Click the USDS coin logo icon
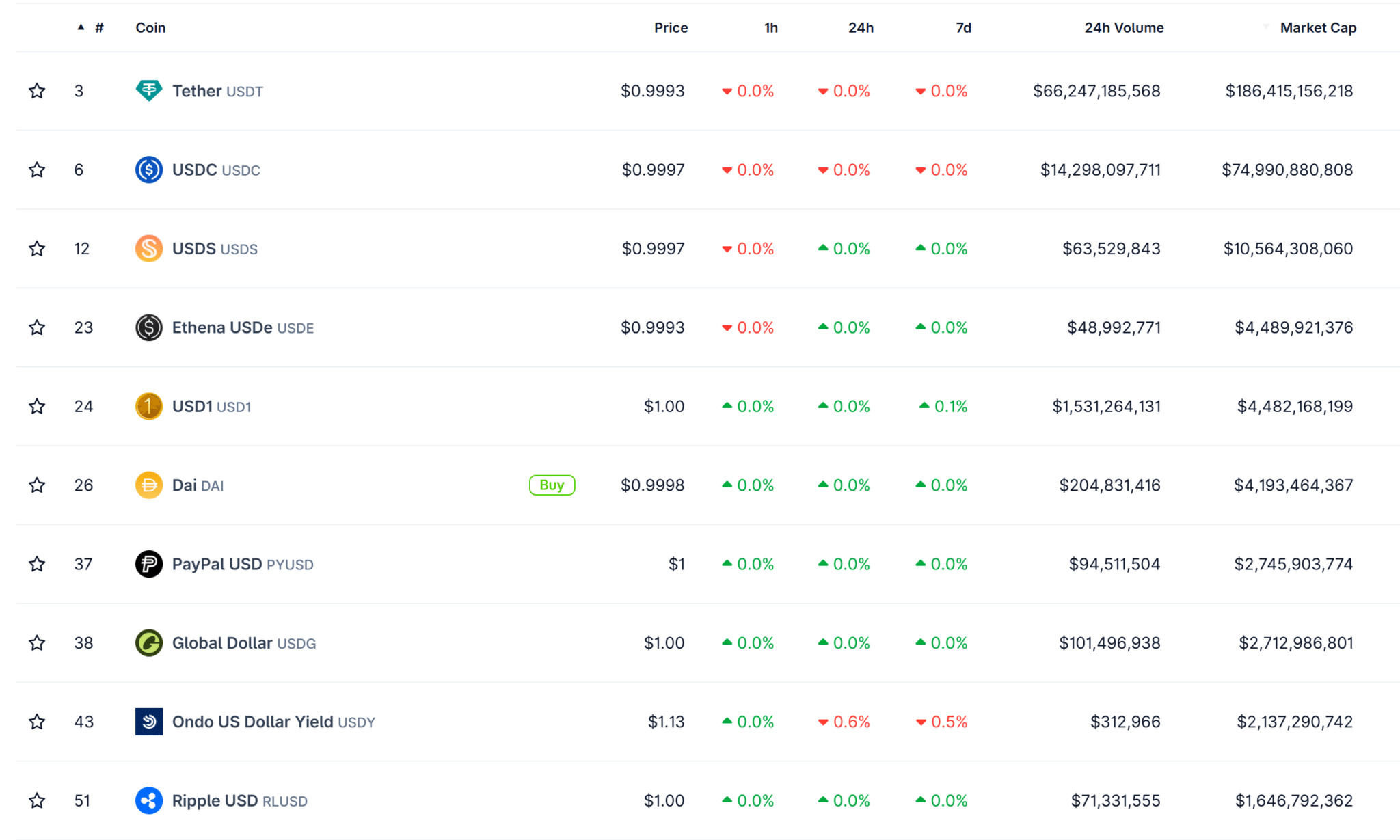Screen dimensions: 1400x840 (149, 249)
